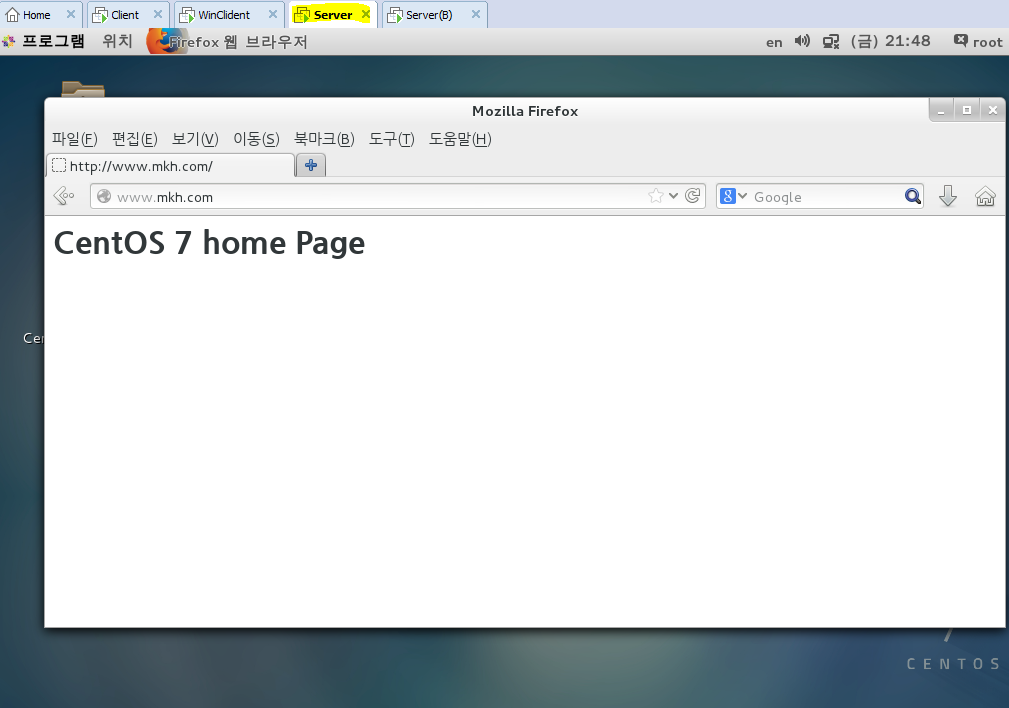This screenshot has height=708, width=1009.
Task: Open the 위치 places menu
Action: tap(117, 42)
